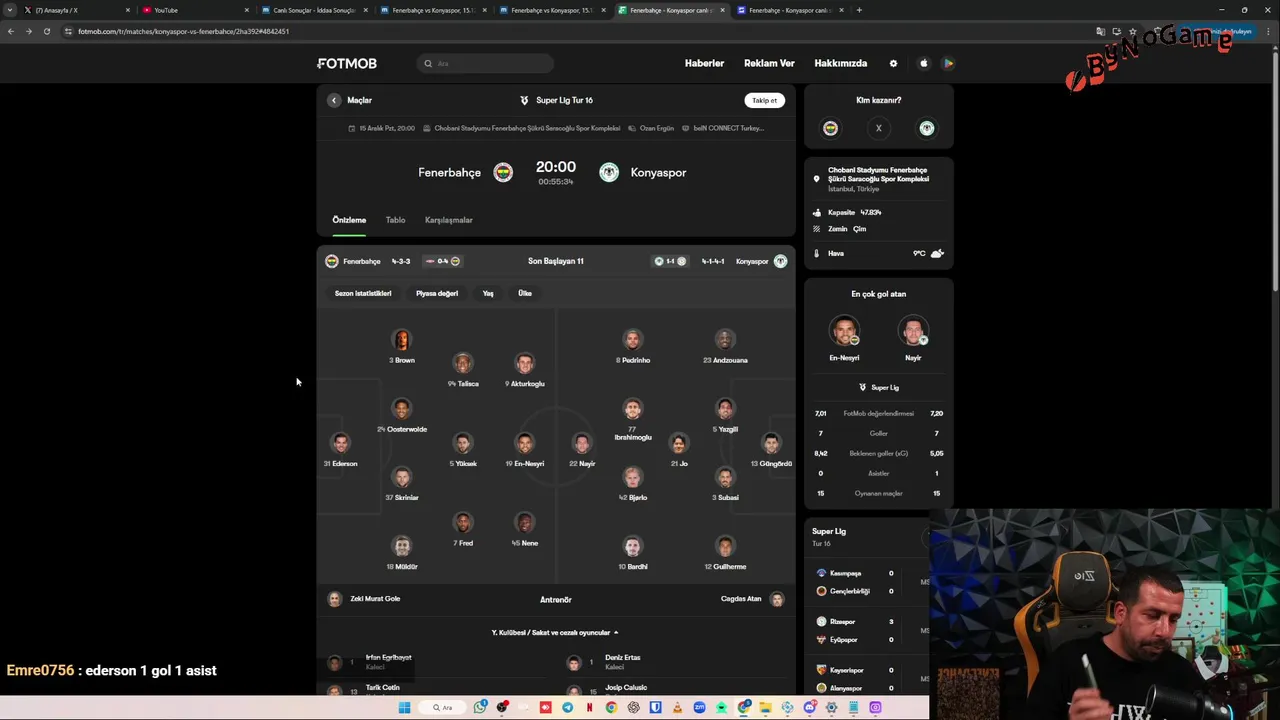Click Ozan Ergün referee text

[x=656, y=128]
